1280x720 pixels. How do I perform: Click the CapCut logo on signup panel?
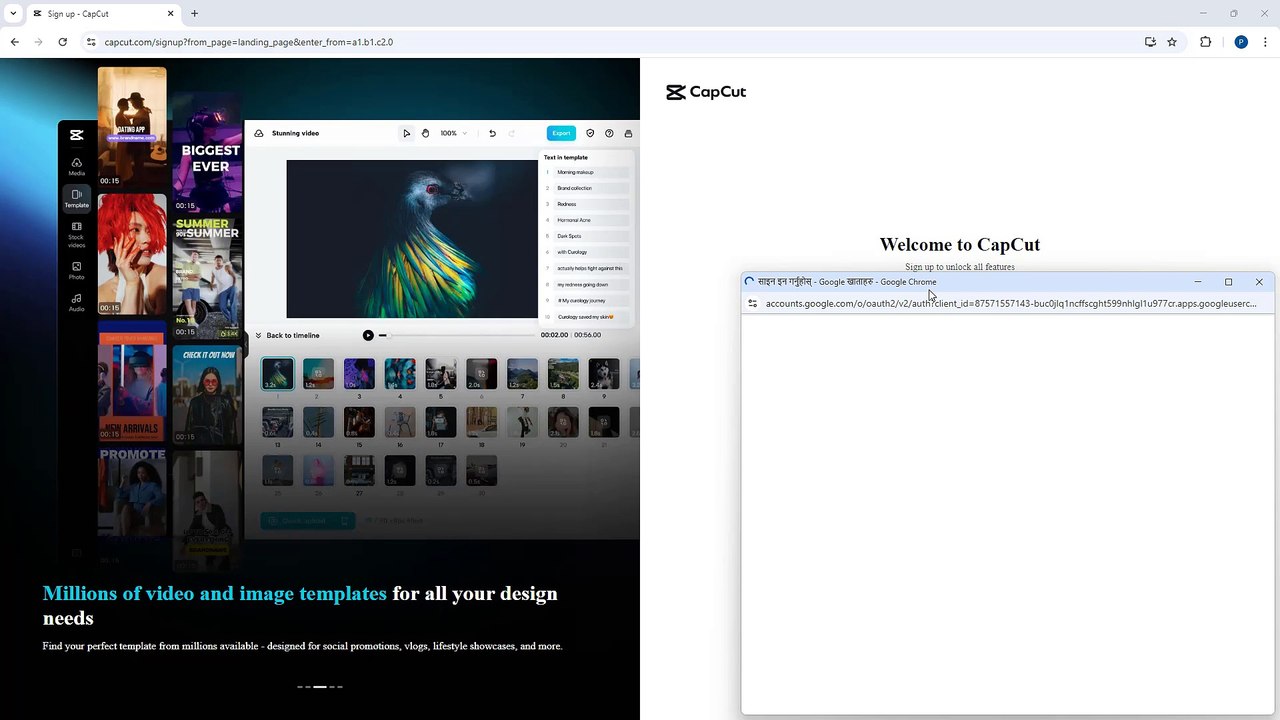pyautogui.click(x=706, y=92)
